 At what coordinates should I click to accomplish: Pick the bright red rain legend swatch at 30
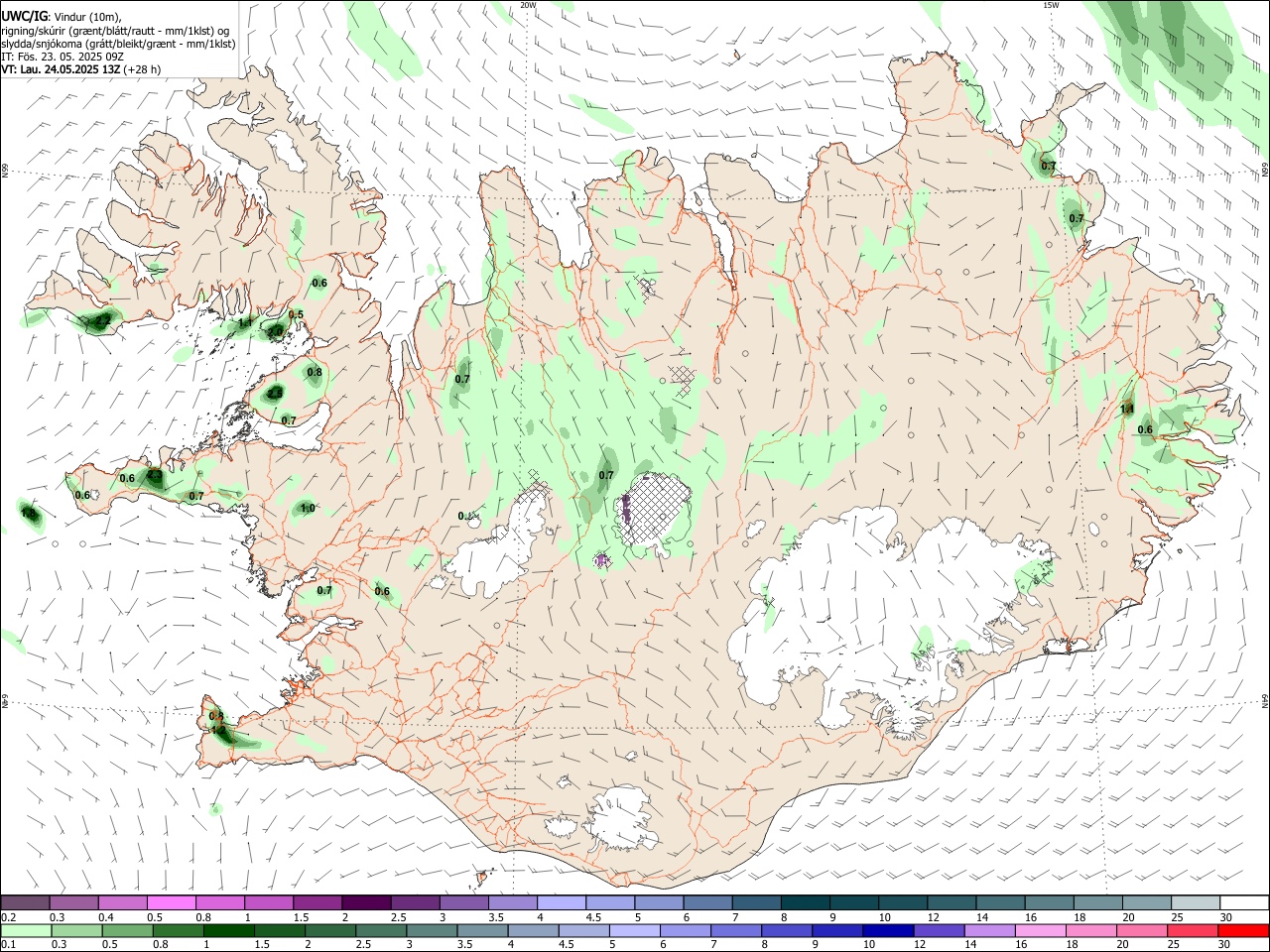pos(1242,930)
